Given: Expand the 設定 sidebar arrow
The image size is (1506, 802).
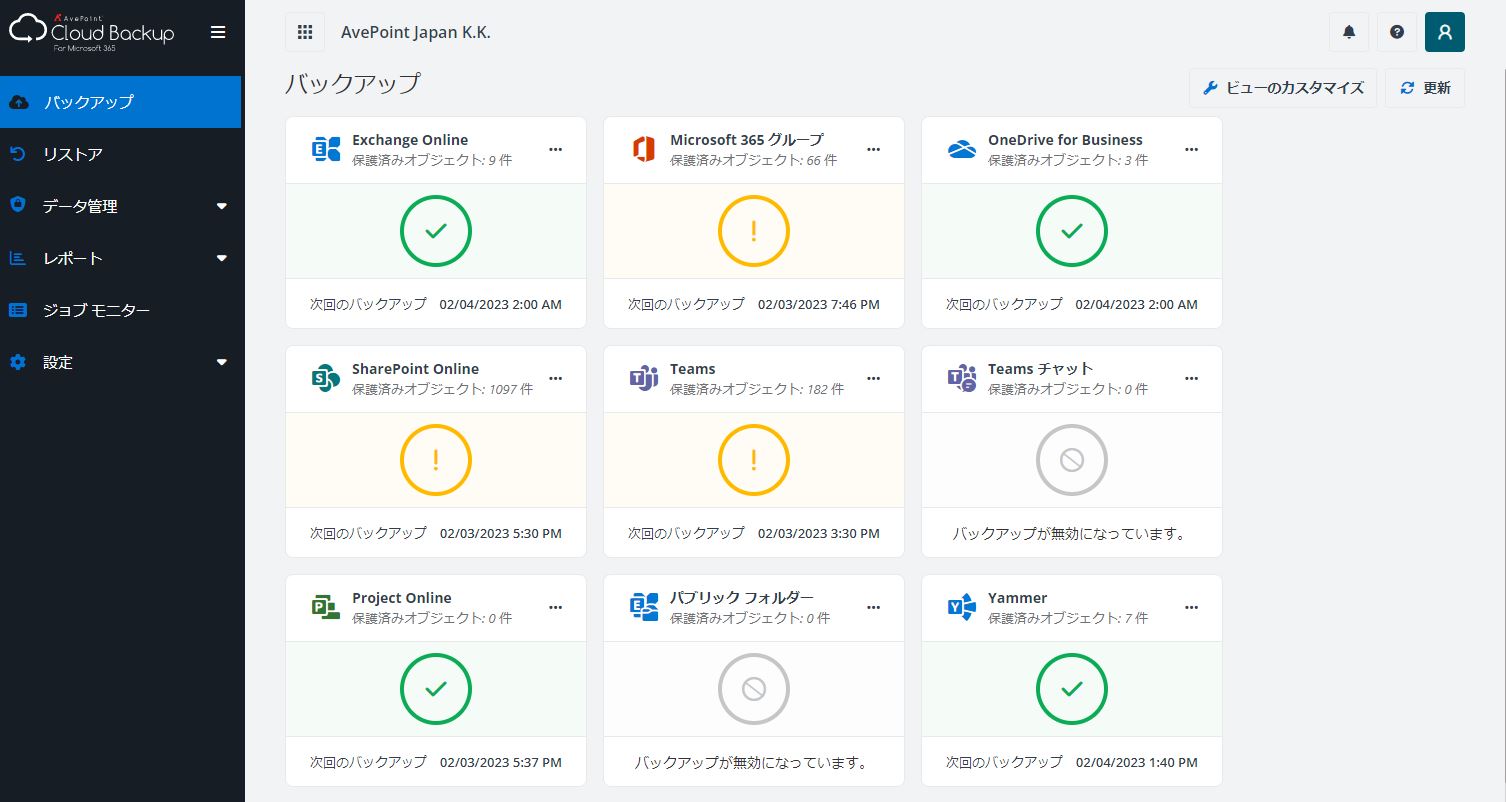Looking at the screenshot, I should click(x=222, y=362).
